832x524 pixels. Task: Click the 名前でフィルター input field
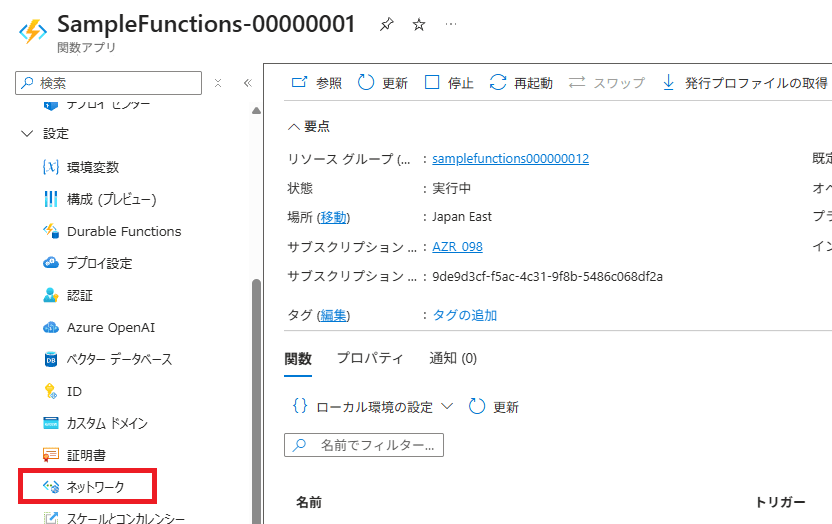[375, 445]
